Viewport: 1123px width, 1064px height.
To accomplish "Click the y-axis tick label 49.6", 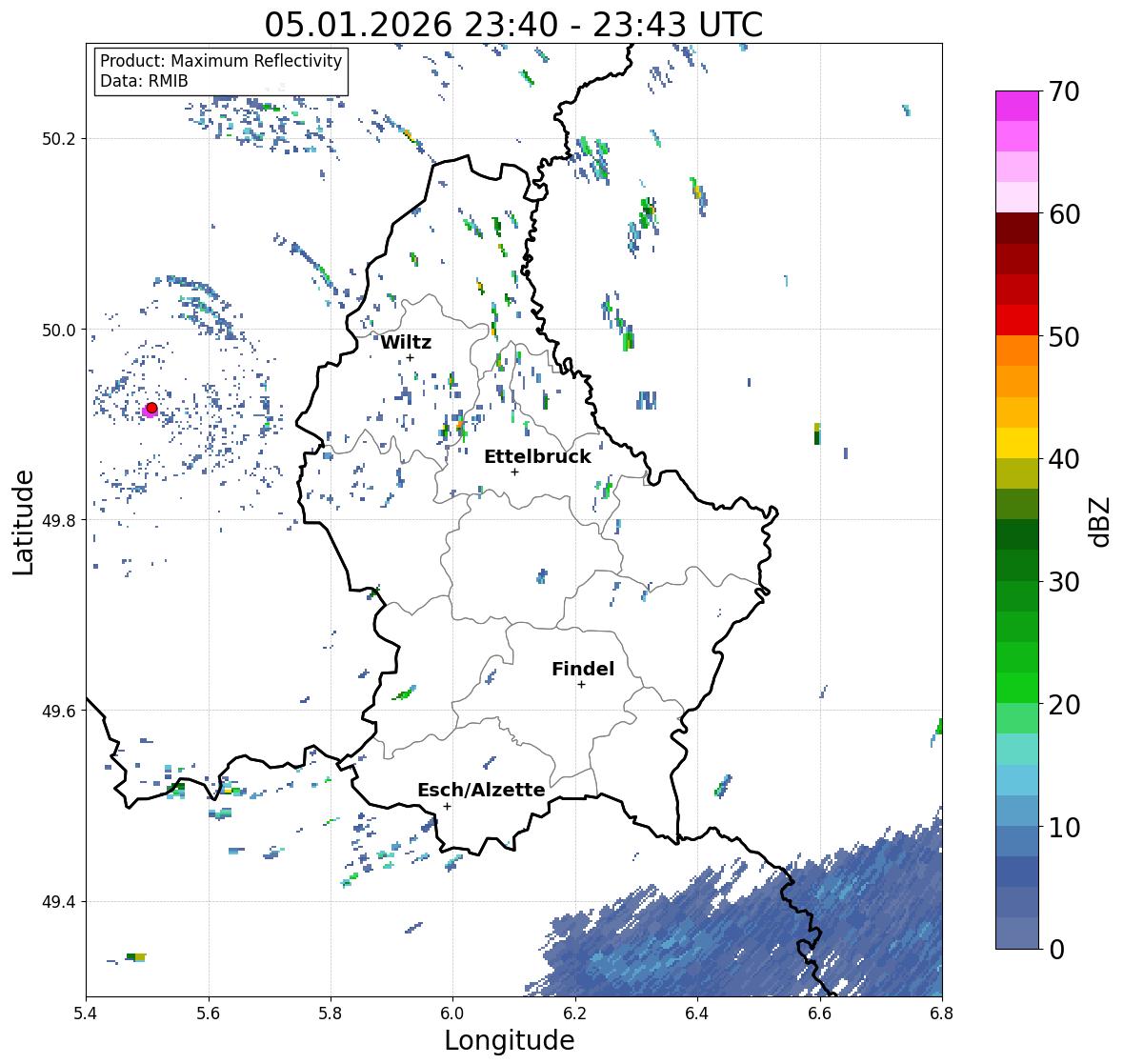I will (59, 711).
